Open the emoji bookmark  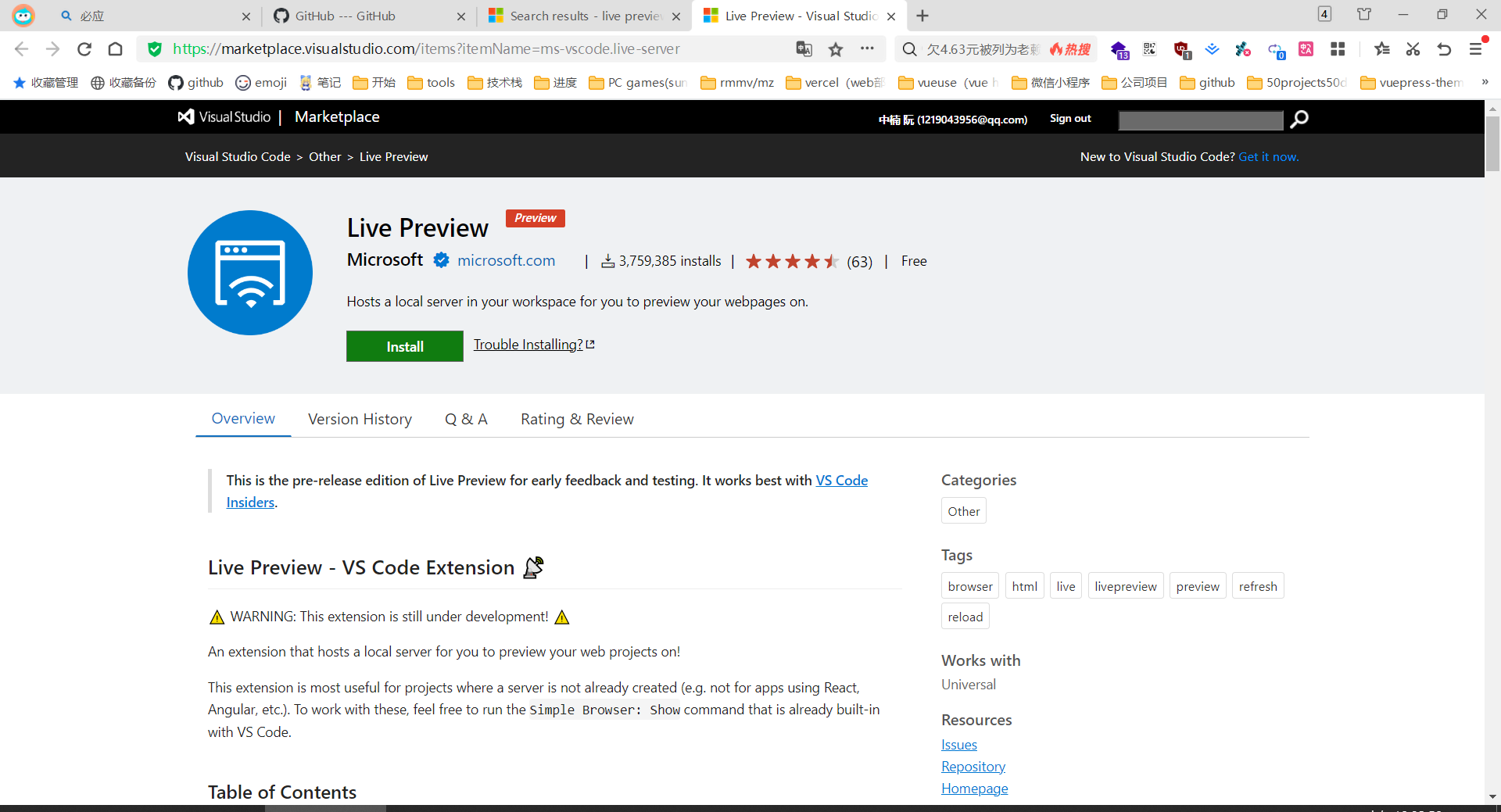(x=261, y=82)
